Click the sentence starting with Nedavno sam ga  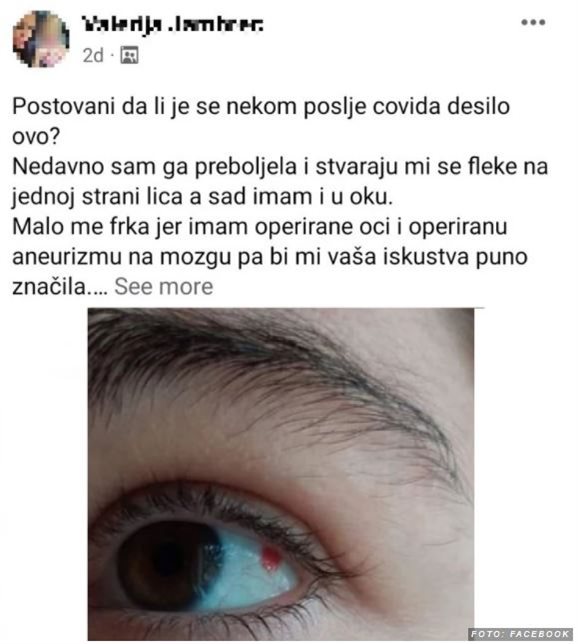(x=280, y=182)
